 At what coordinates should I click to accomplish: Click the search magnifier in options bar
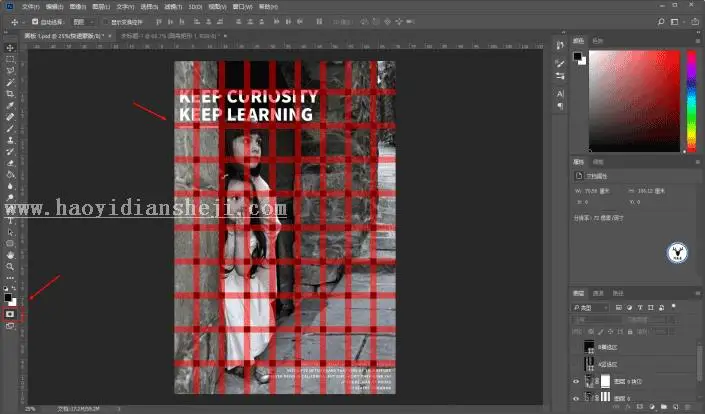tap(661, 22)
